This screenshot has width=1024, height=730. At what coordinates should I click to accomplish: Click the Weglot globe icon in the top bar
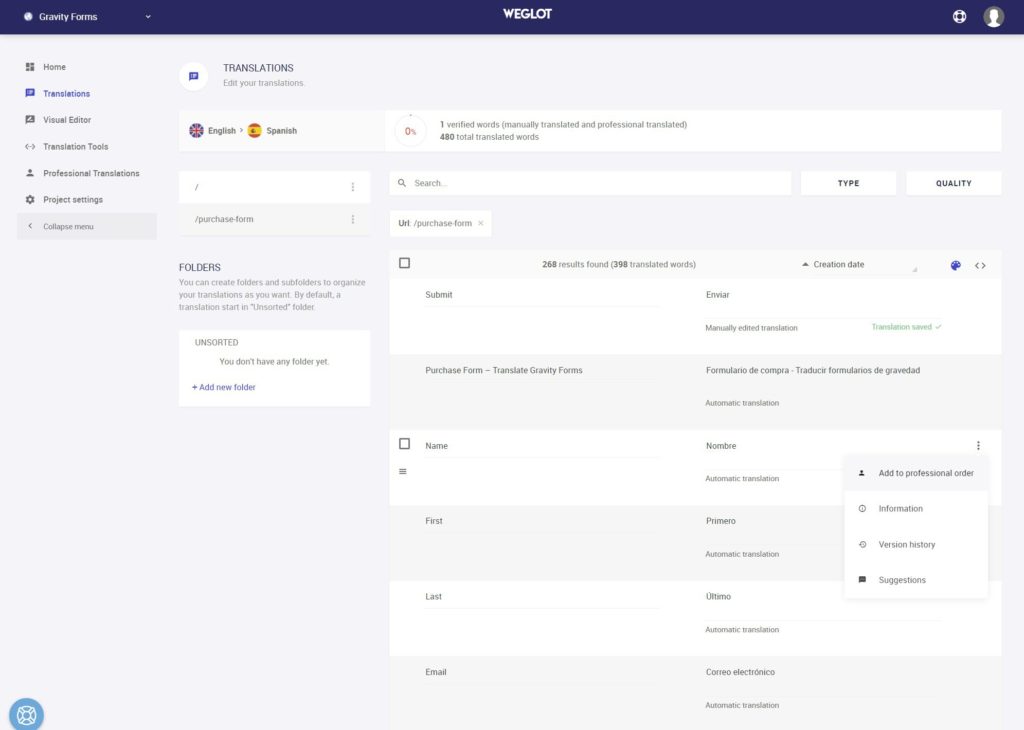959,16
